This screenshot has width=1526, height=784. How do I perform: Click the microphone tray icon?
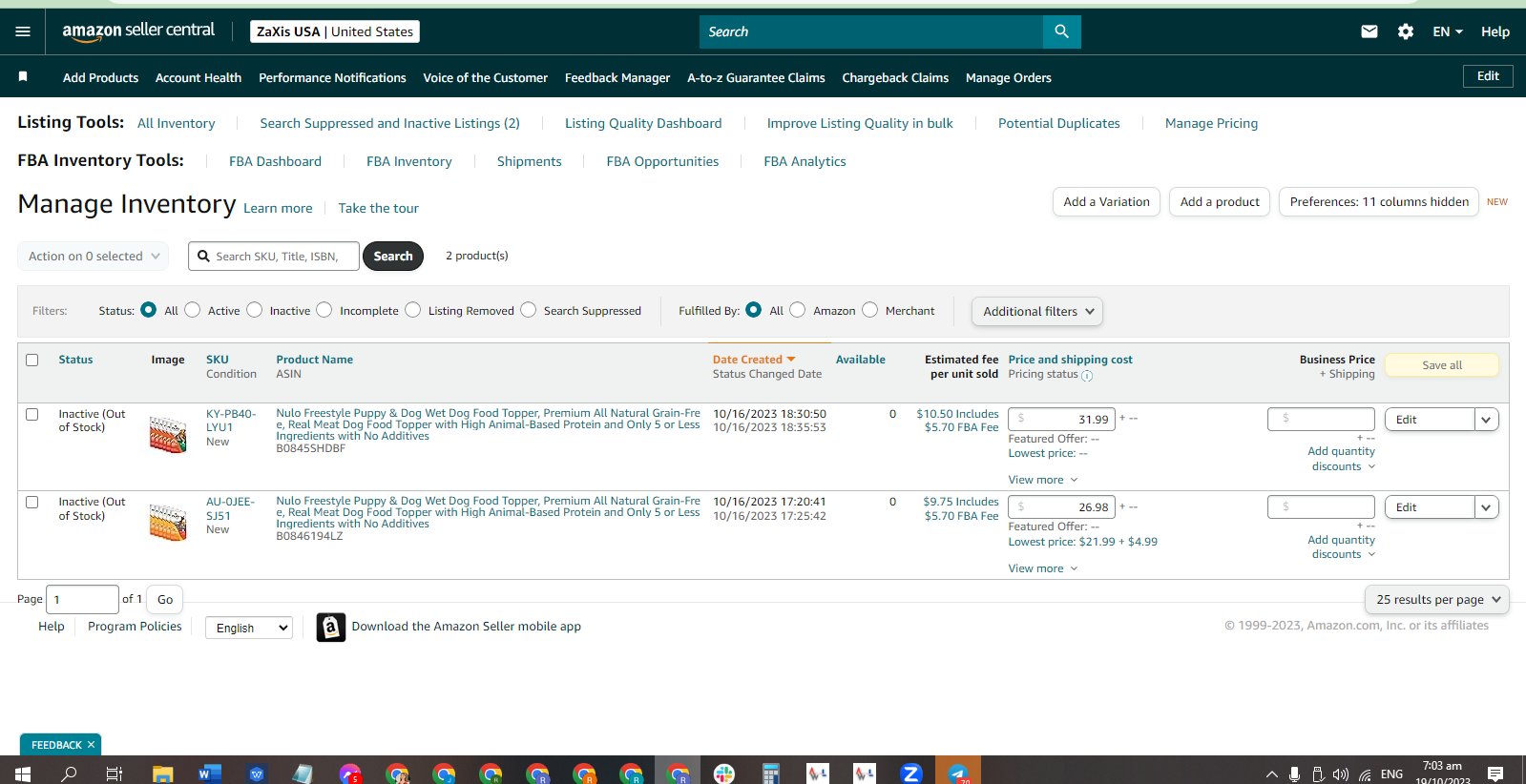click(x=1294, y=774)
